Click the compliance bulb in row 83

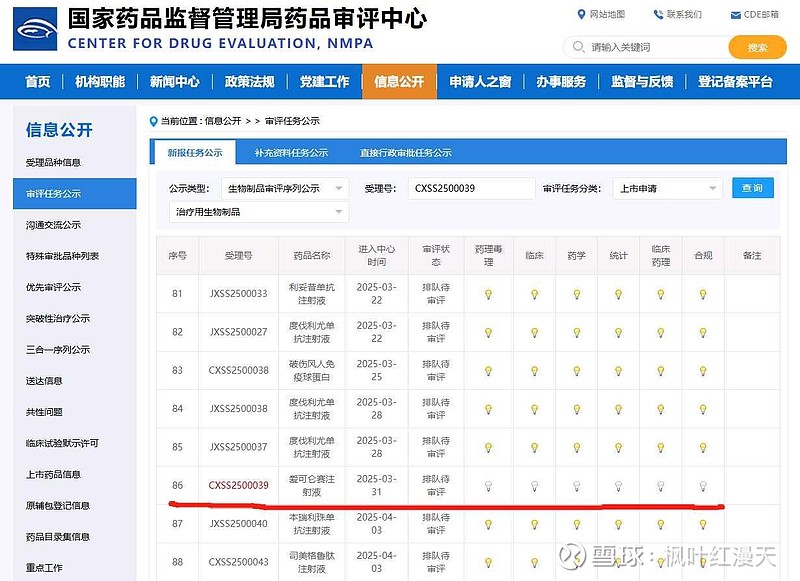(x=703, y=371)
